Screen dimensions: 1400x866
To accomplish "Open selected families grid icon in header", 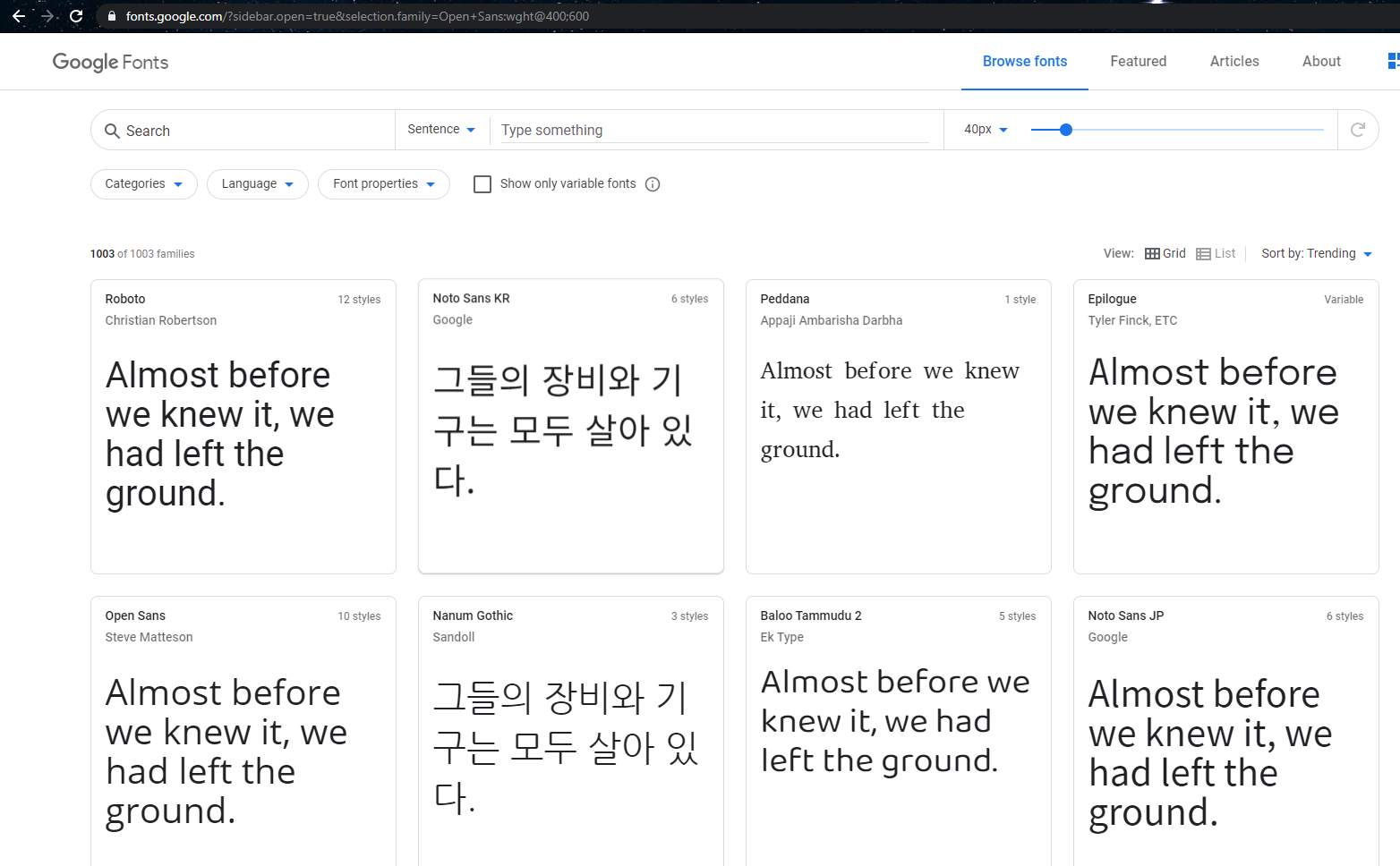I will pyautogui.click(x=1393, y=61).
